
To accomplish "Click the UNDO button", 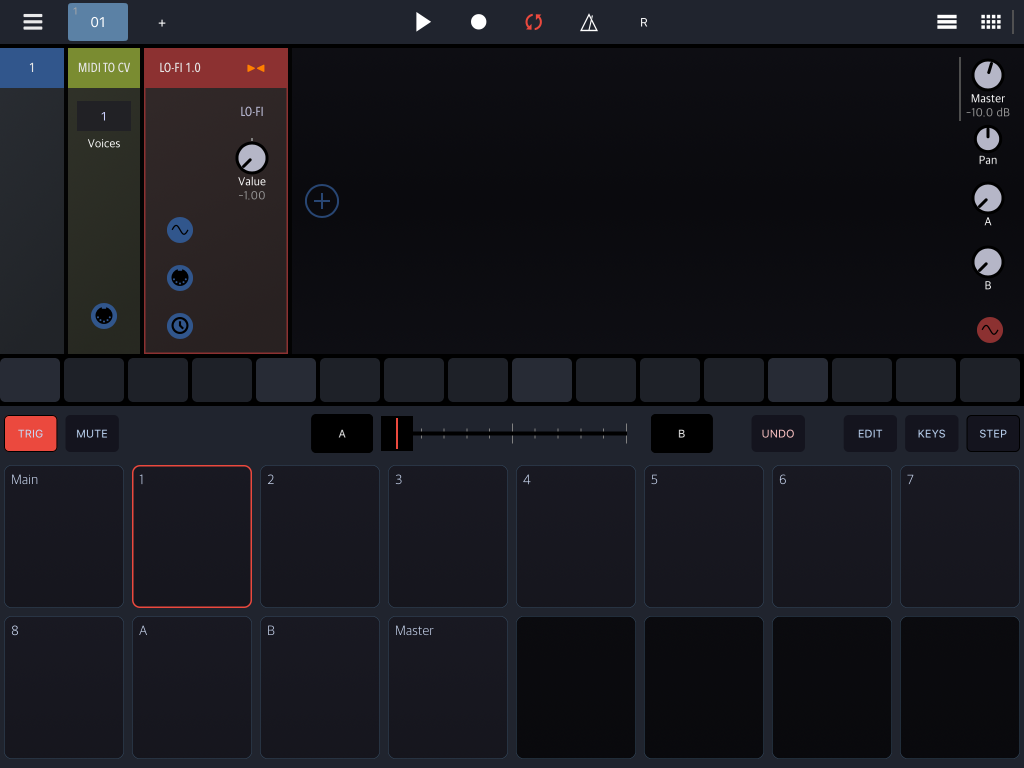I will [778, 434].
